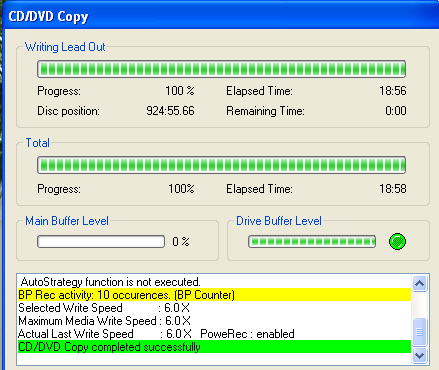Image resolution: width=439 pixels, height=370 pixels.
Task: Click the log scroll down arrow
Action: pos(419,355)
